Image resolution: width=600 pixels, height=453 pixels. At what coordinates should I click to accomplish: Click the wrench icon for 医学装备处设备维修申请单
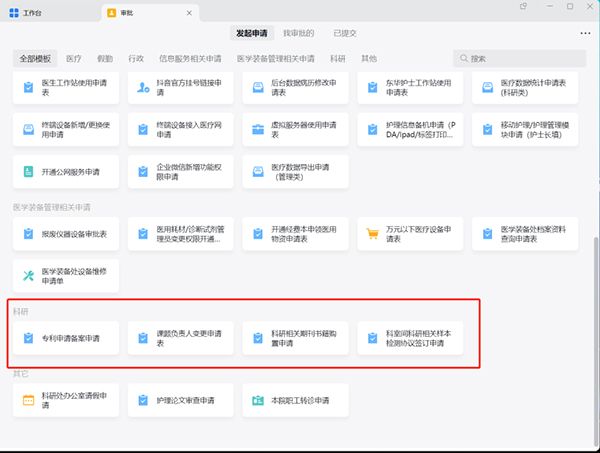(28, 276)
